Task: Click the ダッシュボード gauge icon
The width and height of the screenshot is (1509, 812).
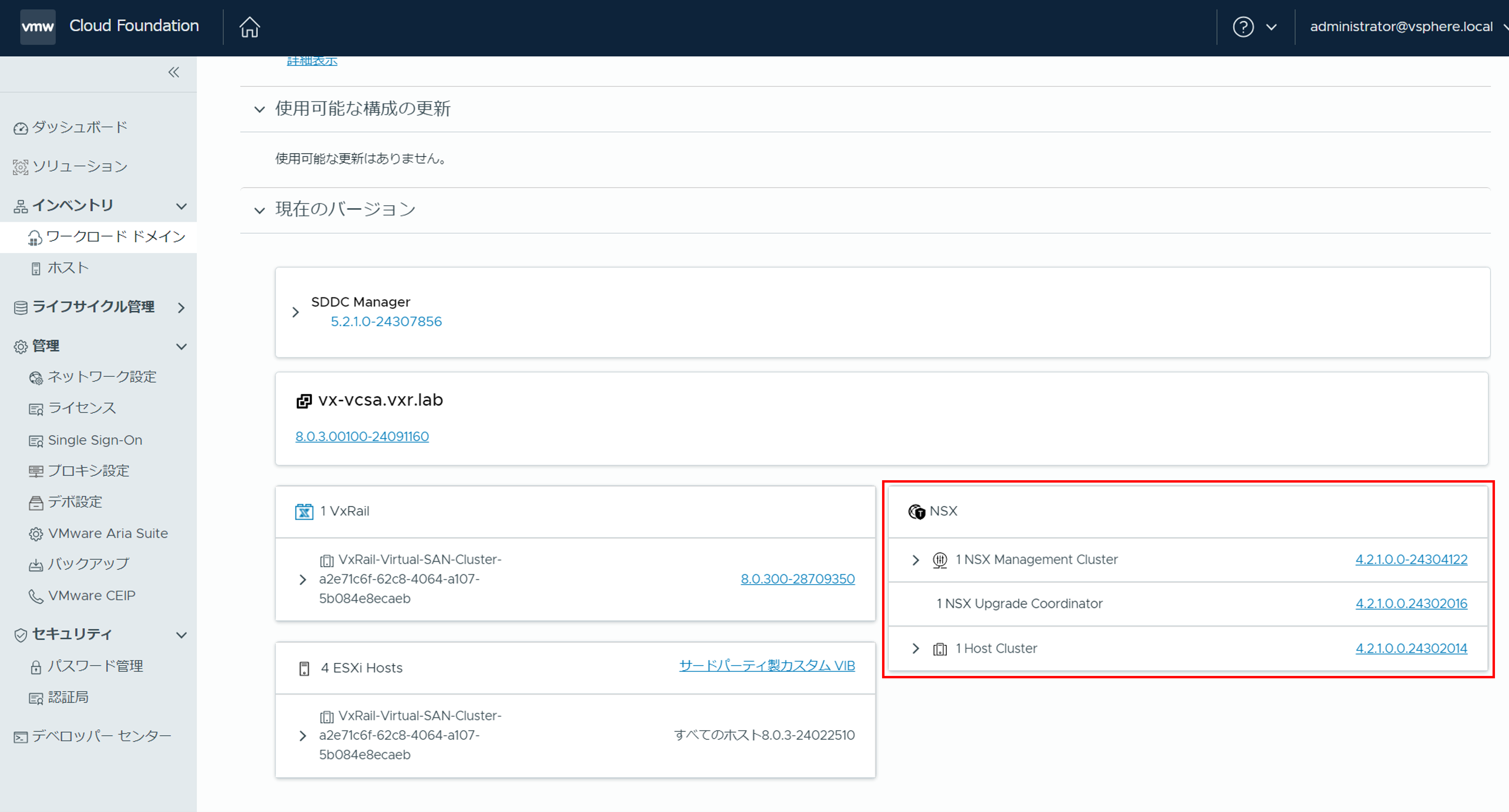Action: 21,128
